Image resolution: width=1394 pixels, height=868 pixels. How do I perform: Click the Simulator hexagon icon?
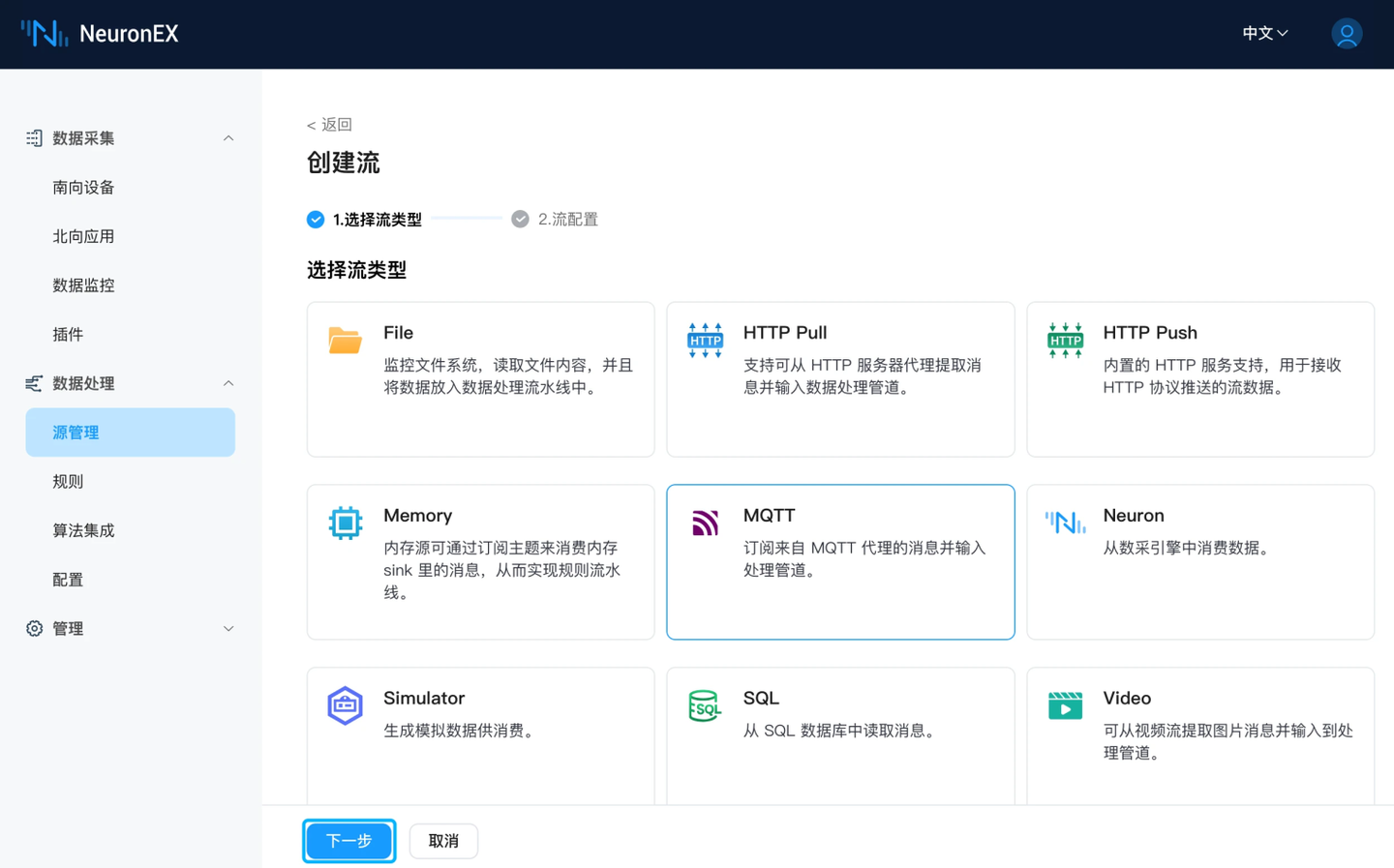pos(345,705)
